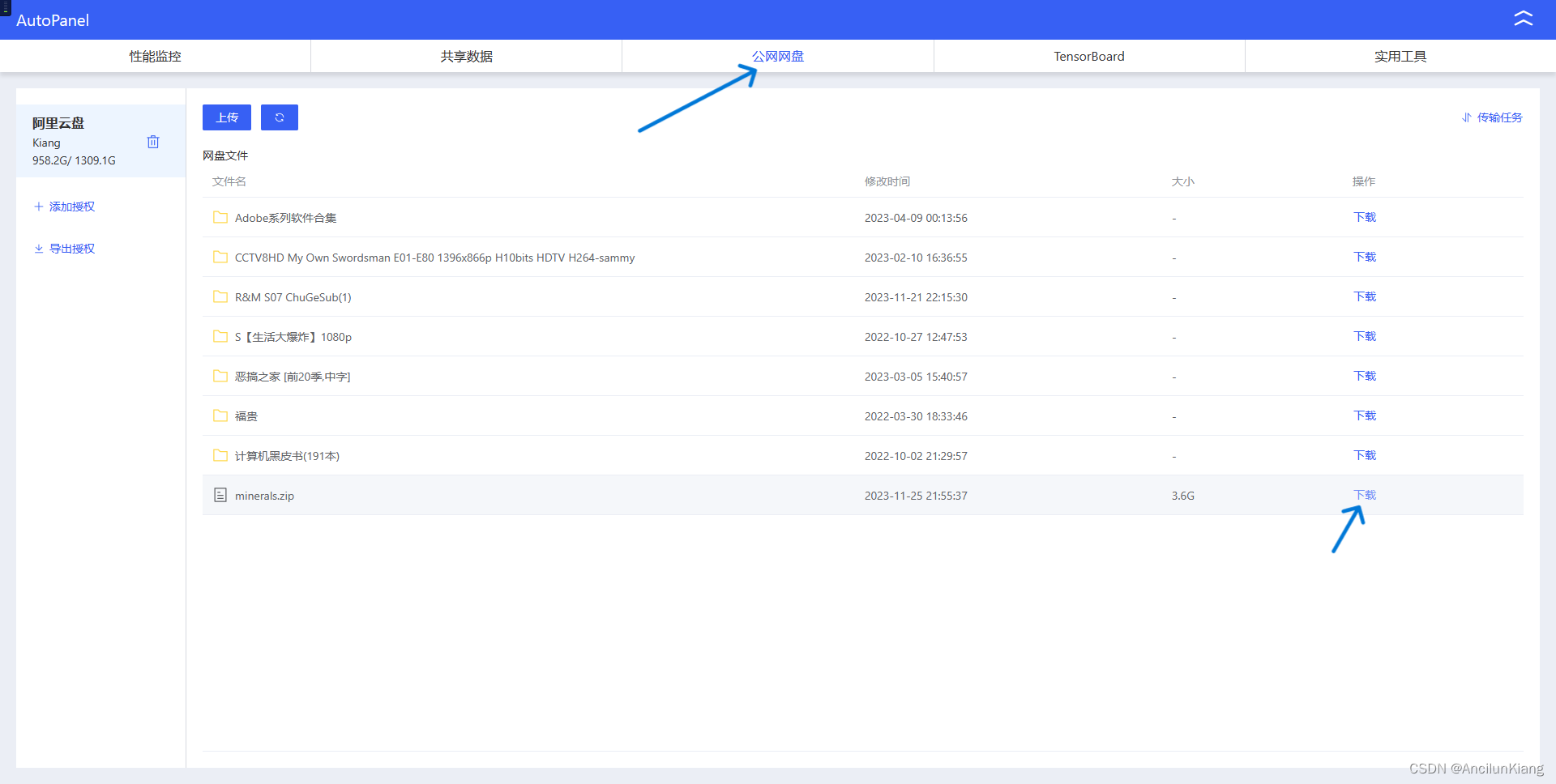Click the 网盘文件 section label
1556x784 pixels.
pyautogui.click(x=225, y=156)
